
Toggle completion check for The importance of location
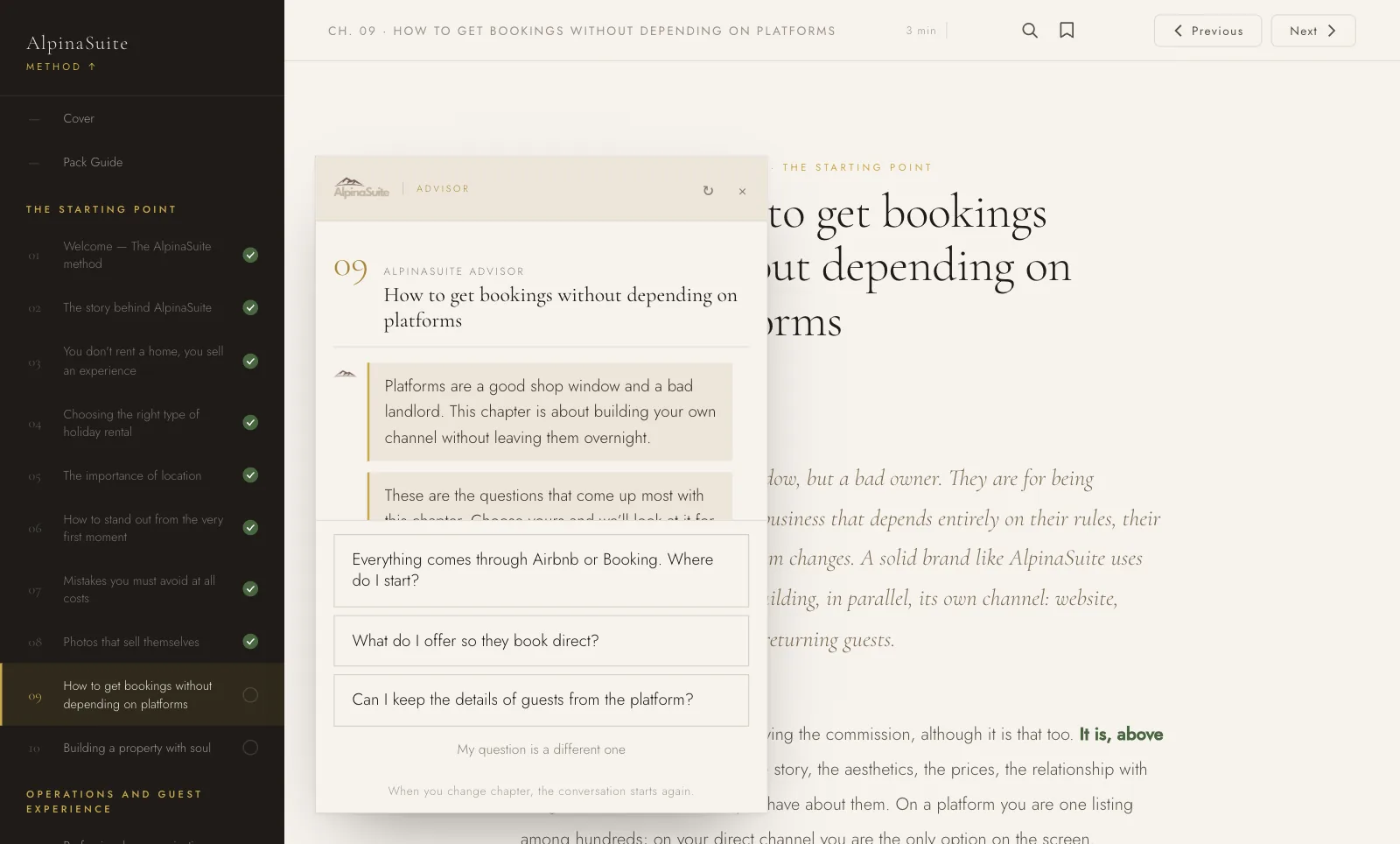pyautogui.click(x=250, y=475)
